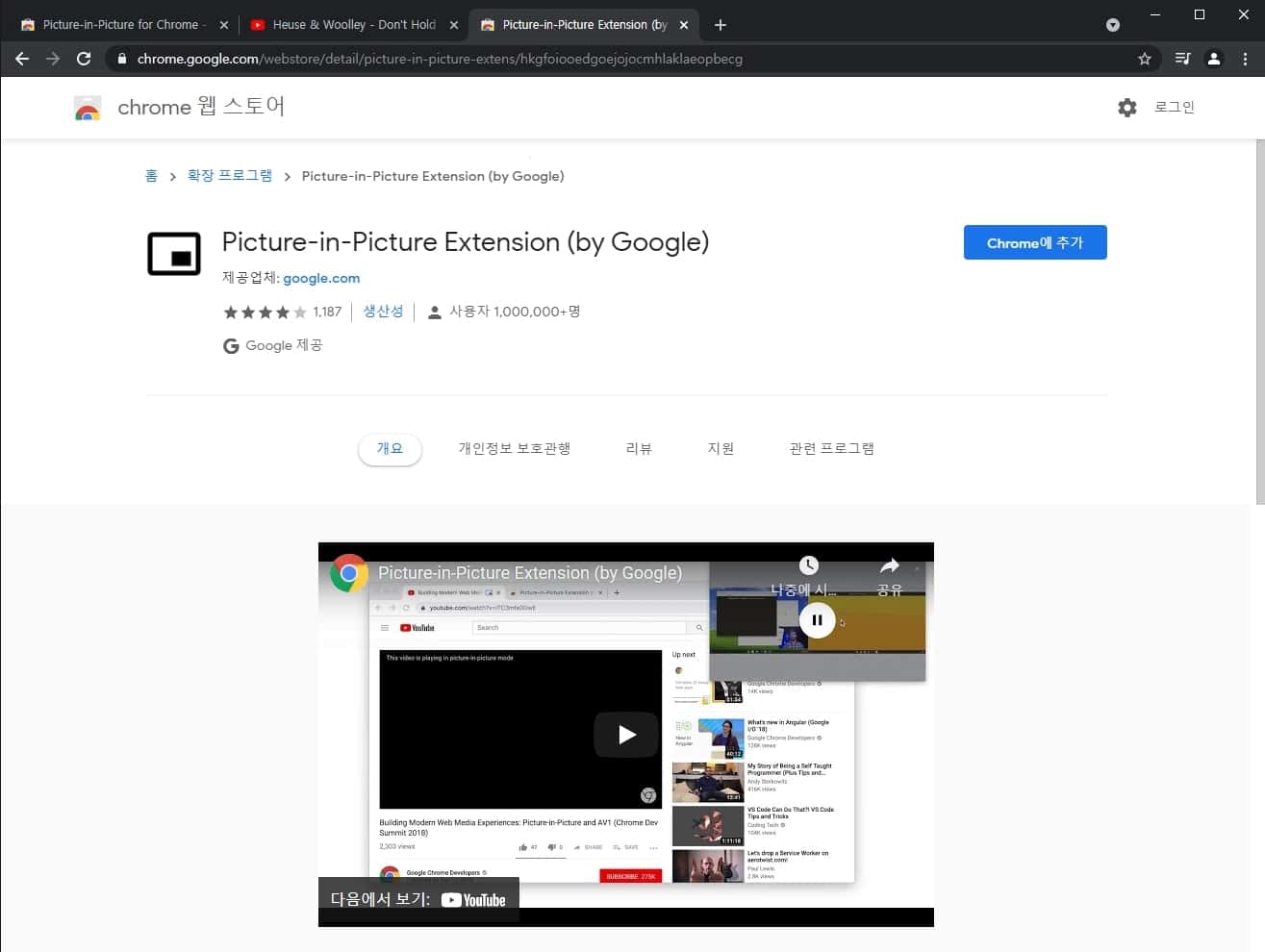The image size is (1265, 952).
Task: Open Chrome three-dot menu
Action: pos(1245,59)
